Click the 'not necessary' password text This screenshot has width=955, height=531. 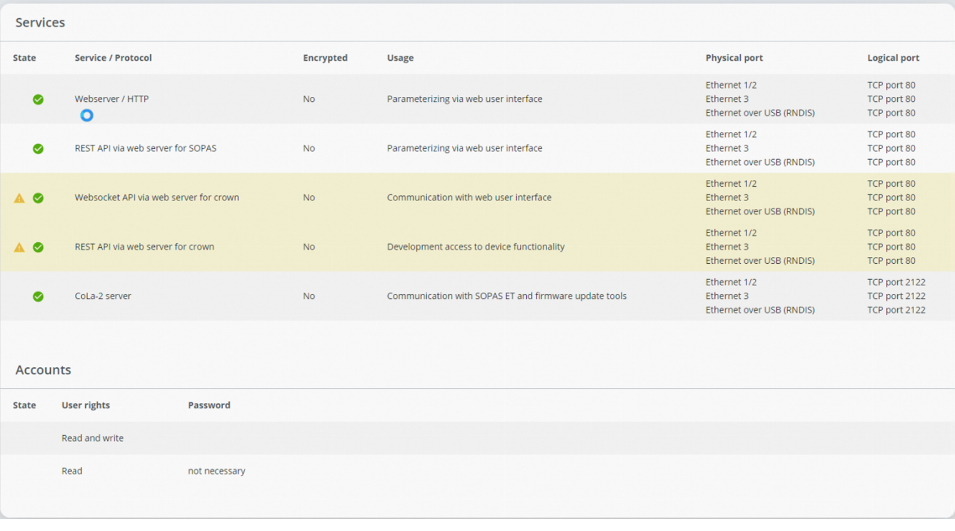[x=216, y=471]
